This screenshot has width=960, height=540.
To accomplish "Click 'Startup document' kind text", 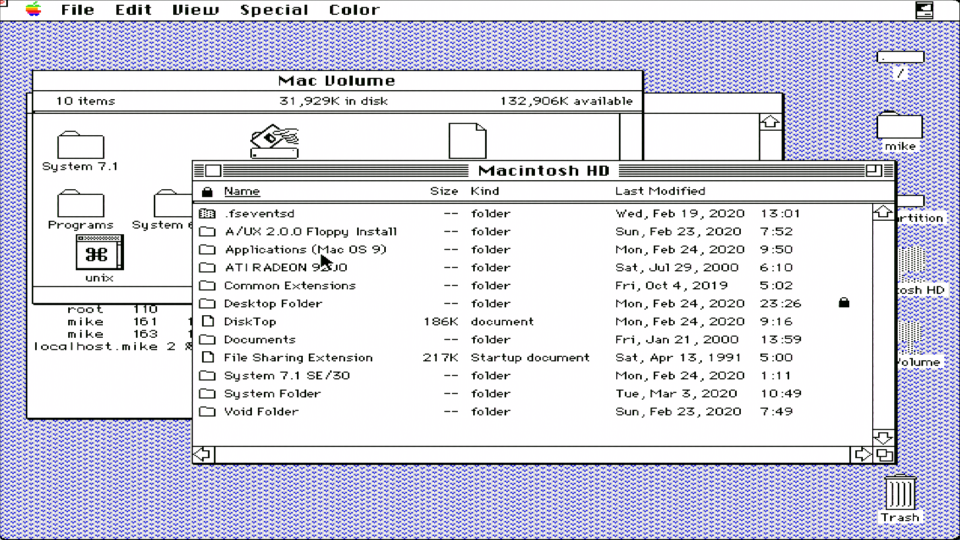I will point(530,358).
